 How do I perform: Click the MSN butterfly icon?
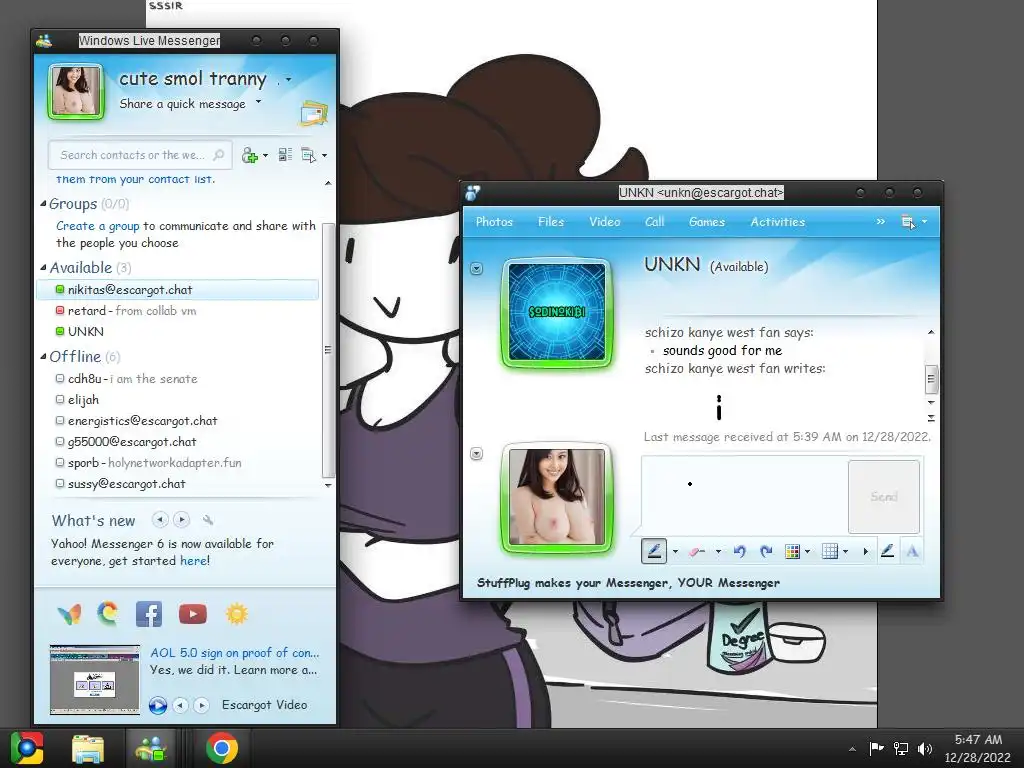tap(70, 614)
